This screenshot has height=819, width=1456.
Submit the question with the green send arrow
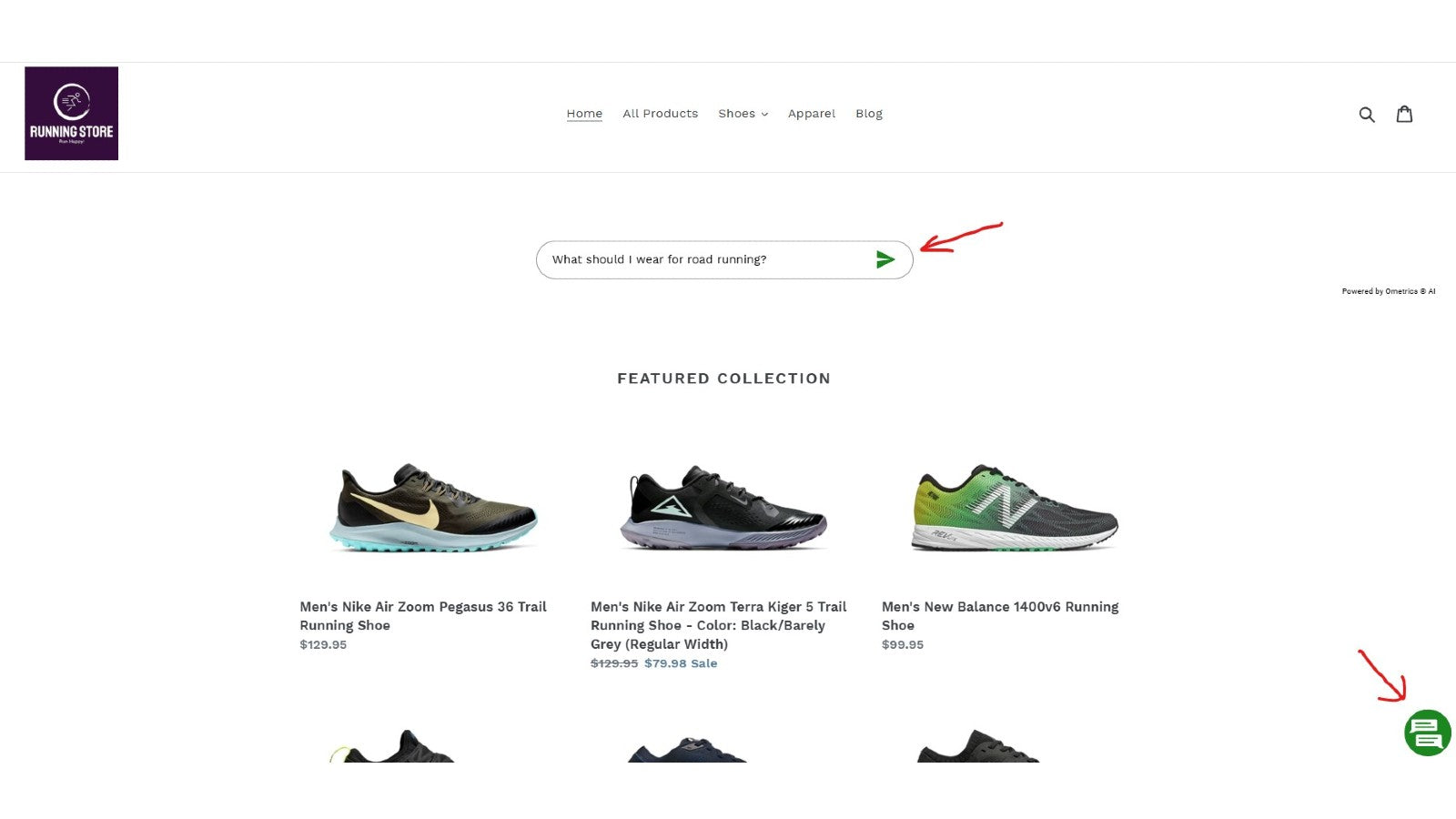[885, 259]
